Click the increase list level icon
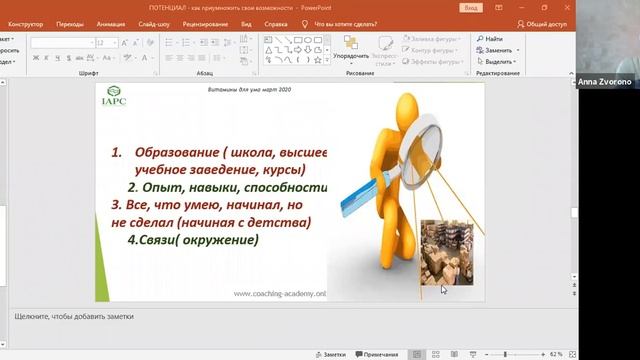The width and height of the screenshot is (640, 360). (x=215, y=43)
